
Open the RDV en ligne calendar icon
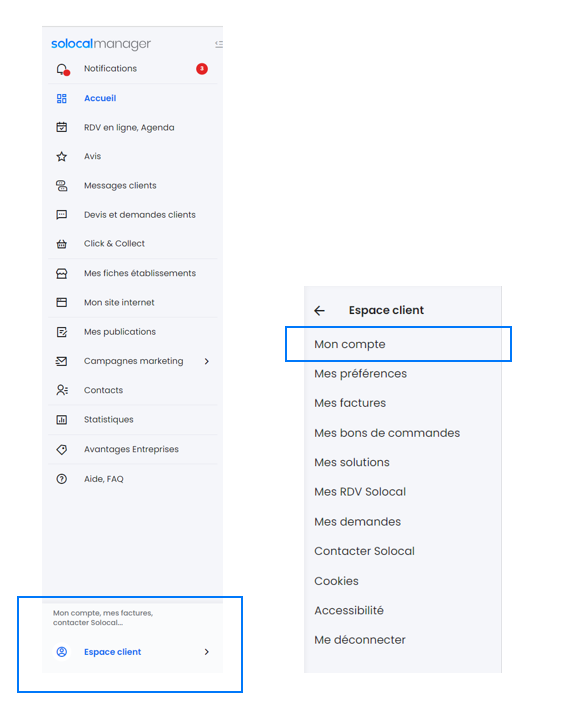(62, 127)
